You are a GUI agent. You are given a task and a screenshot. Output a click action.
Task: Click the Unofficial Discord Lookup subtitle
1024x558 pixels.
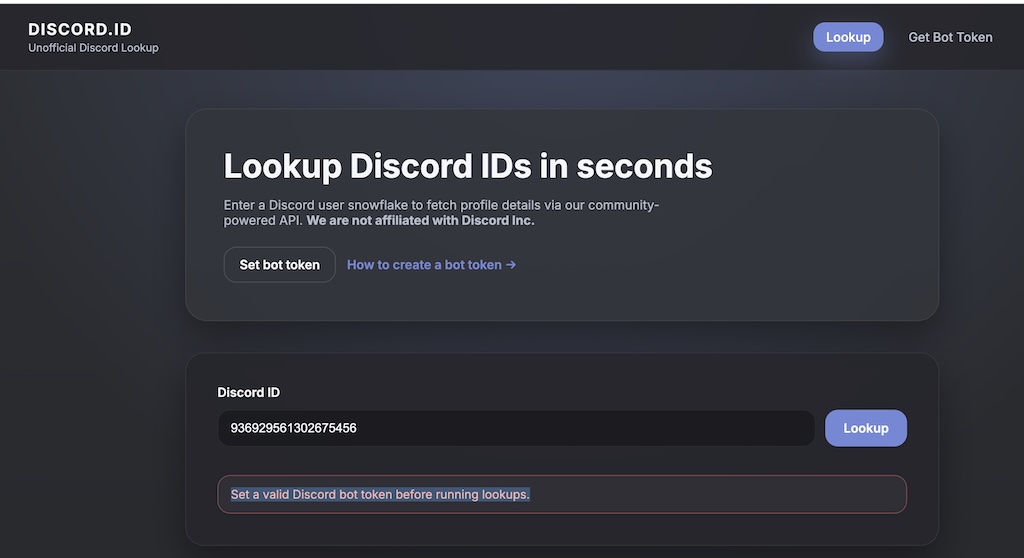(93, 48)
